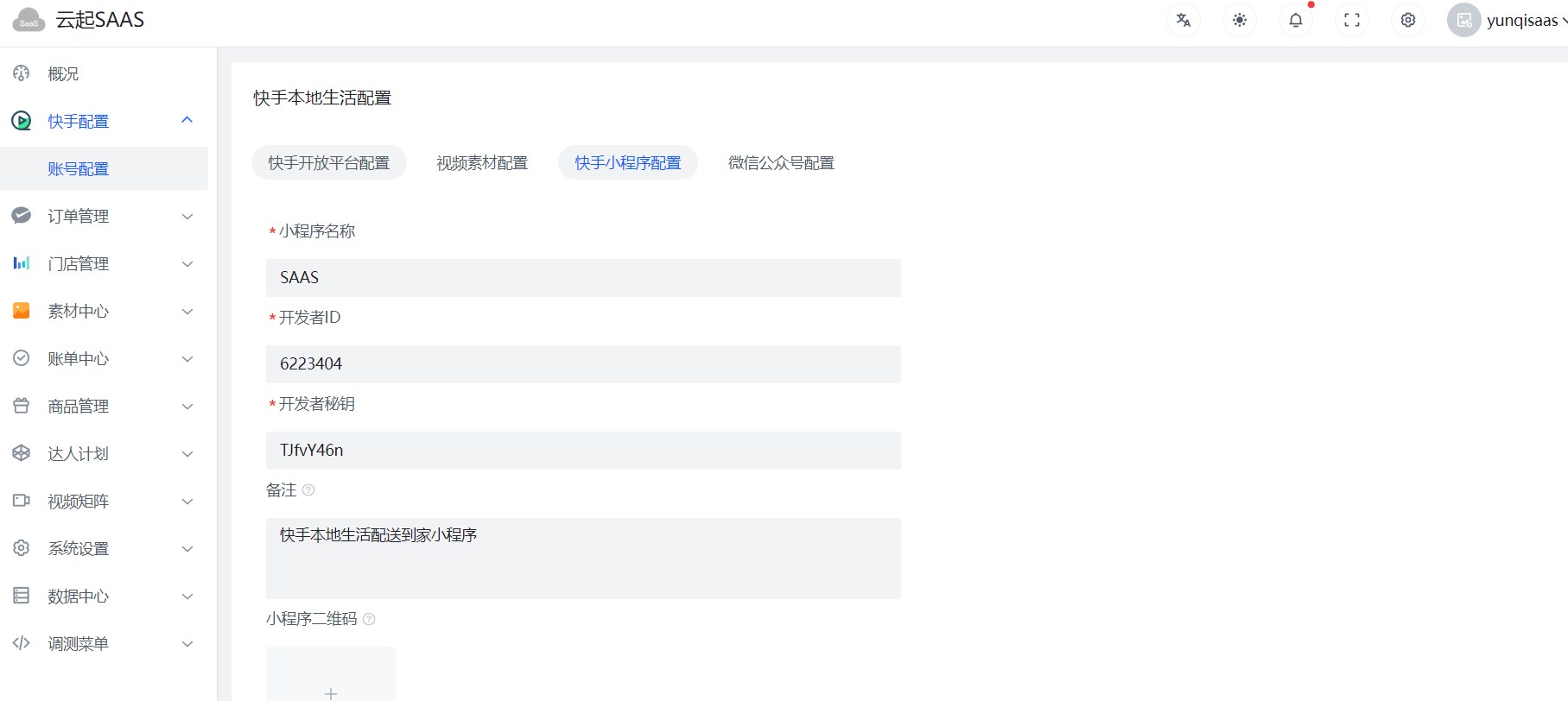This screenshot has height=701, width=1568.
Task: Click the 概况 palette icon
Action: (22, 73)
